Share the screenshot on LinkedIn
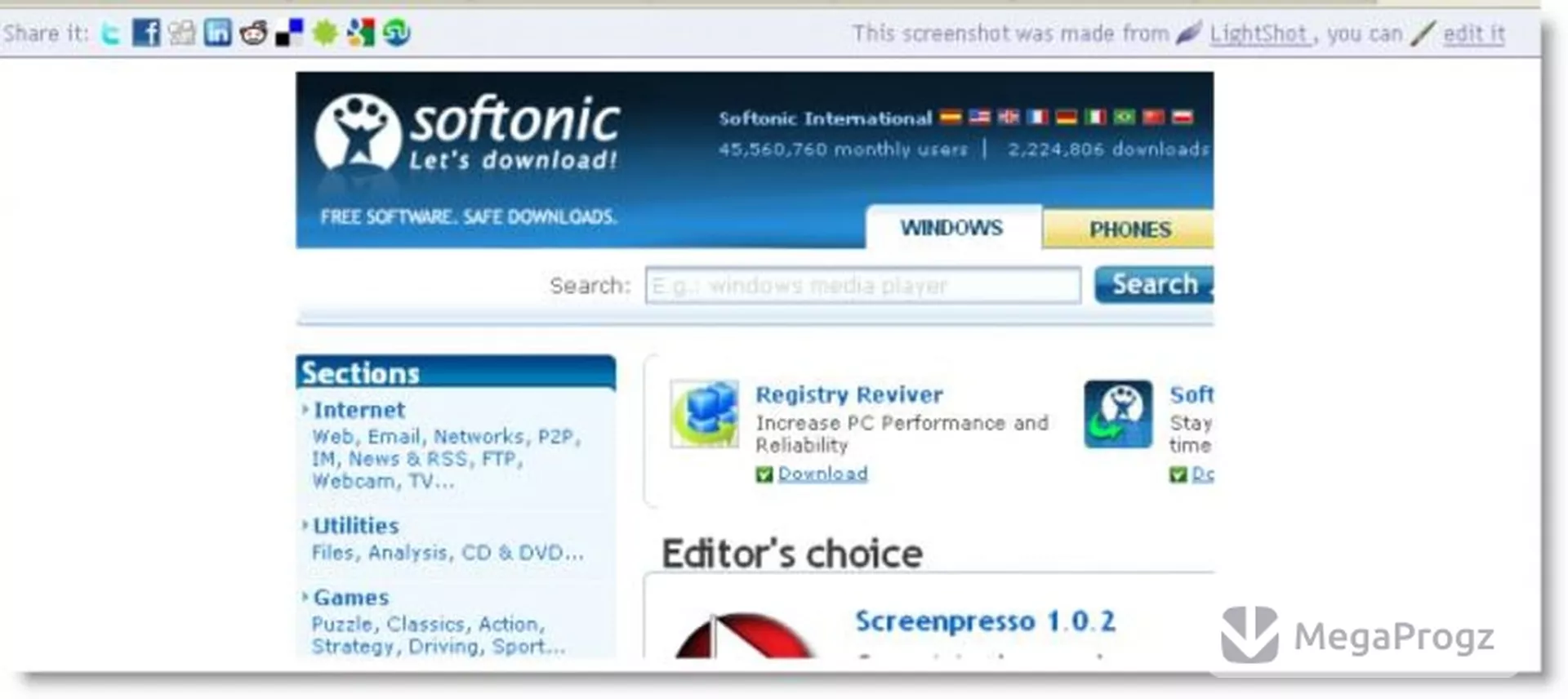1568x699 pixels. pyautogui.click(x=217, y=33)
